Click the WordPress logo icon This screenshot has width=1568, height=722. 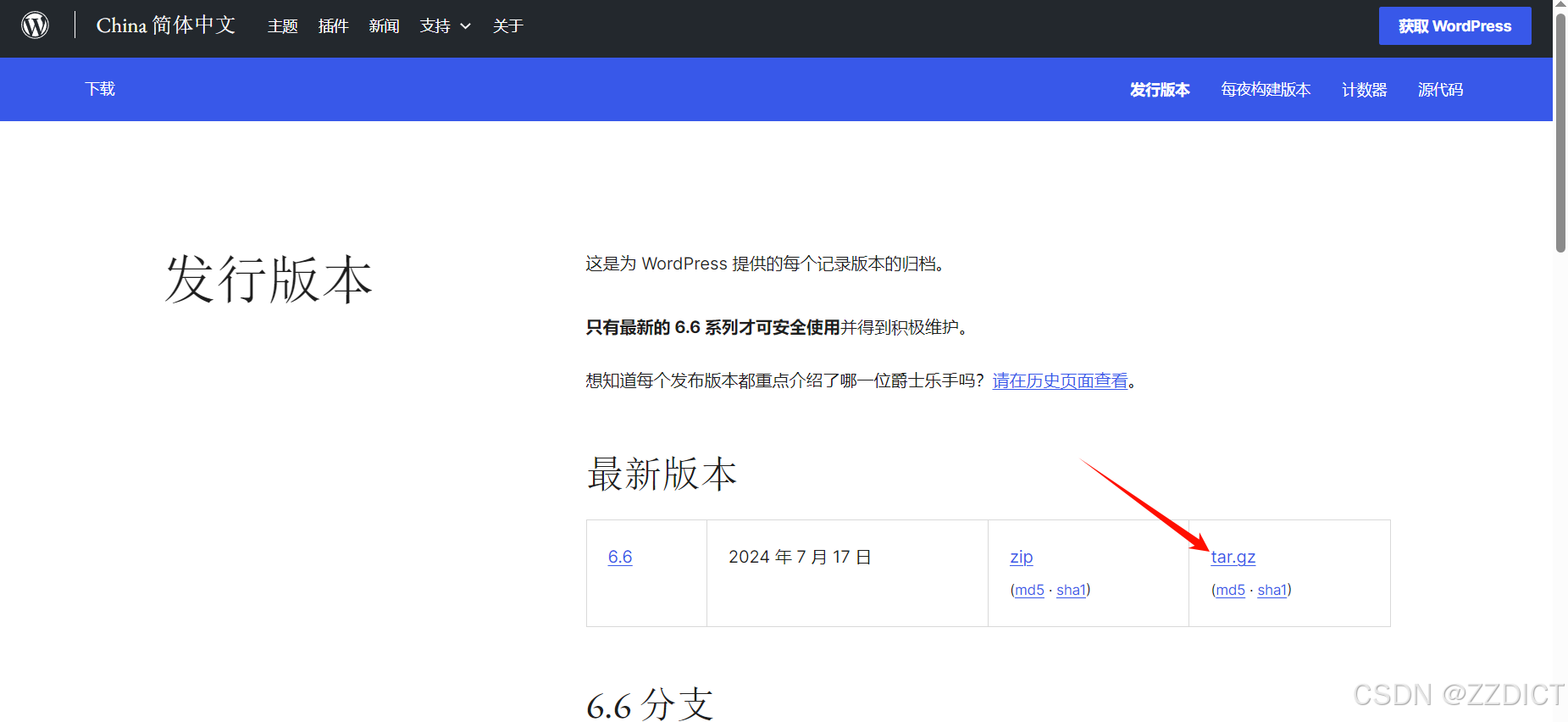(x=35, y=25)
